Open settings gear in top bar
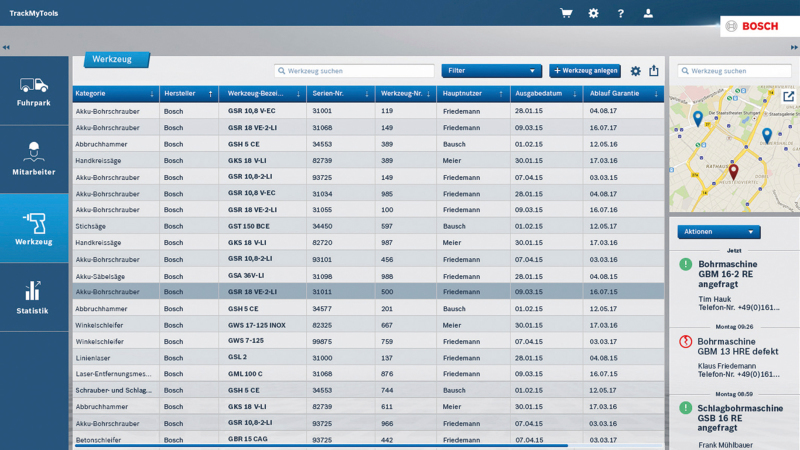 click(x=593, y=13)
